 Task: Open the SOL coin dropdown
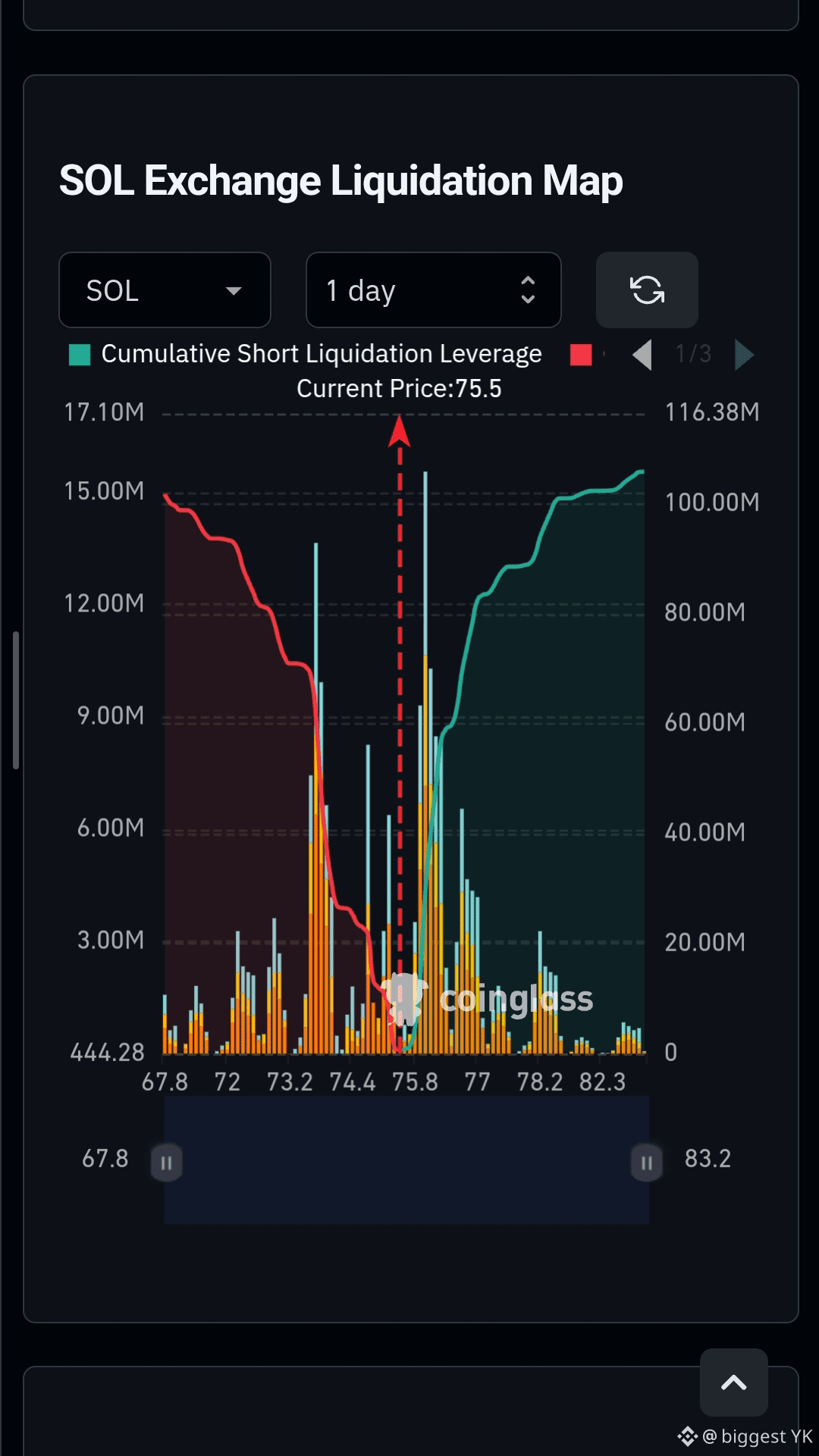[165, 290]
